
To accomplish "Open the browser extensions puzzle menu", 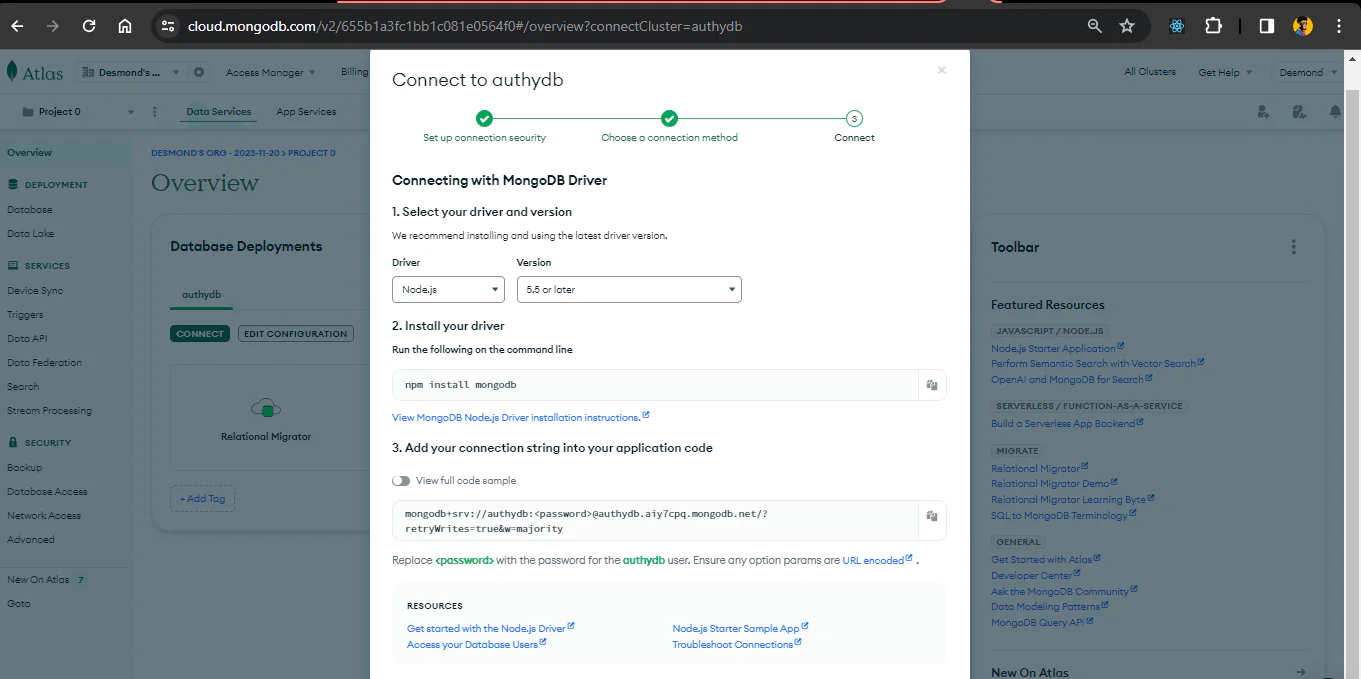I will (1213, 26).
